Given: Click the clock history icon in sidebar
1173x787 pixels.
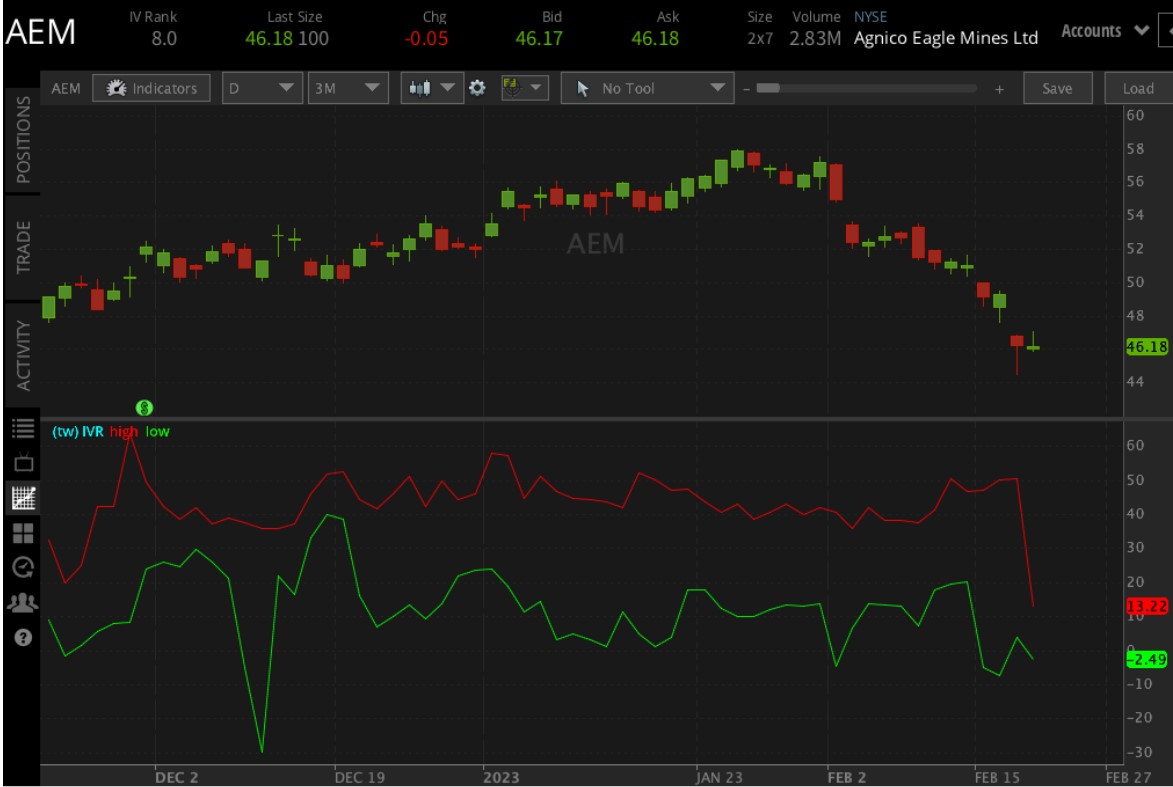Looking at the screenshot, I should click(22, 567).
